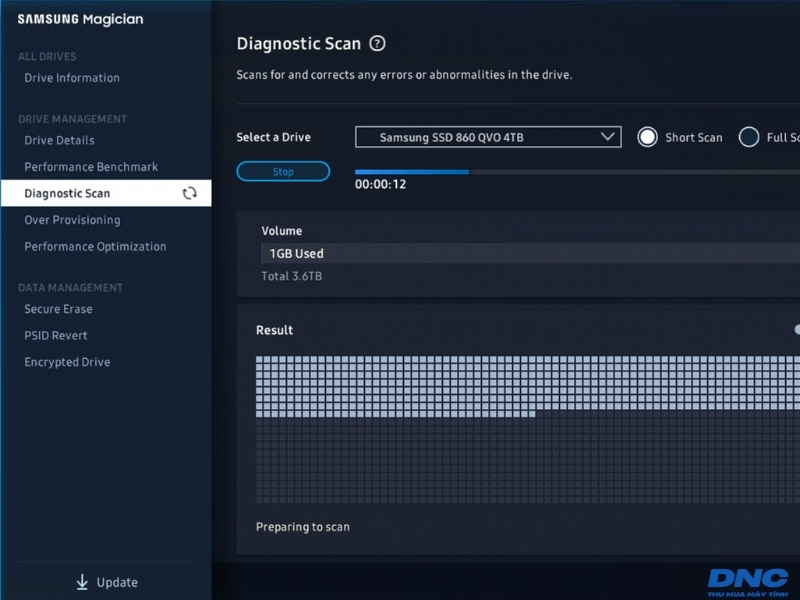Click the DATA MANAGEMENT section header
The height and width of the screenshot is (600, 800).
click(70, 288)
